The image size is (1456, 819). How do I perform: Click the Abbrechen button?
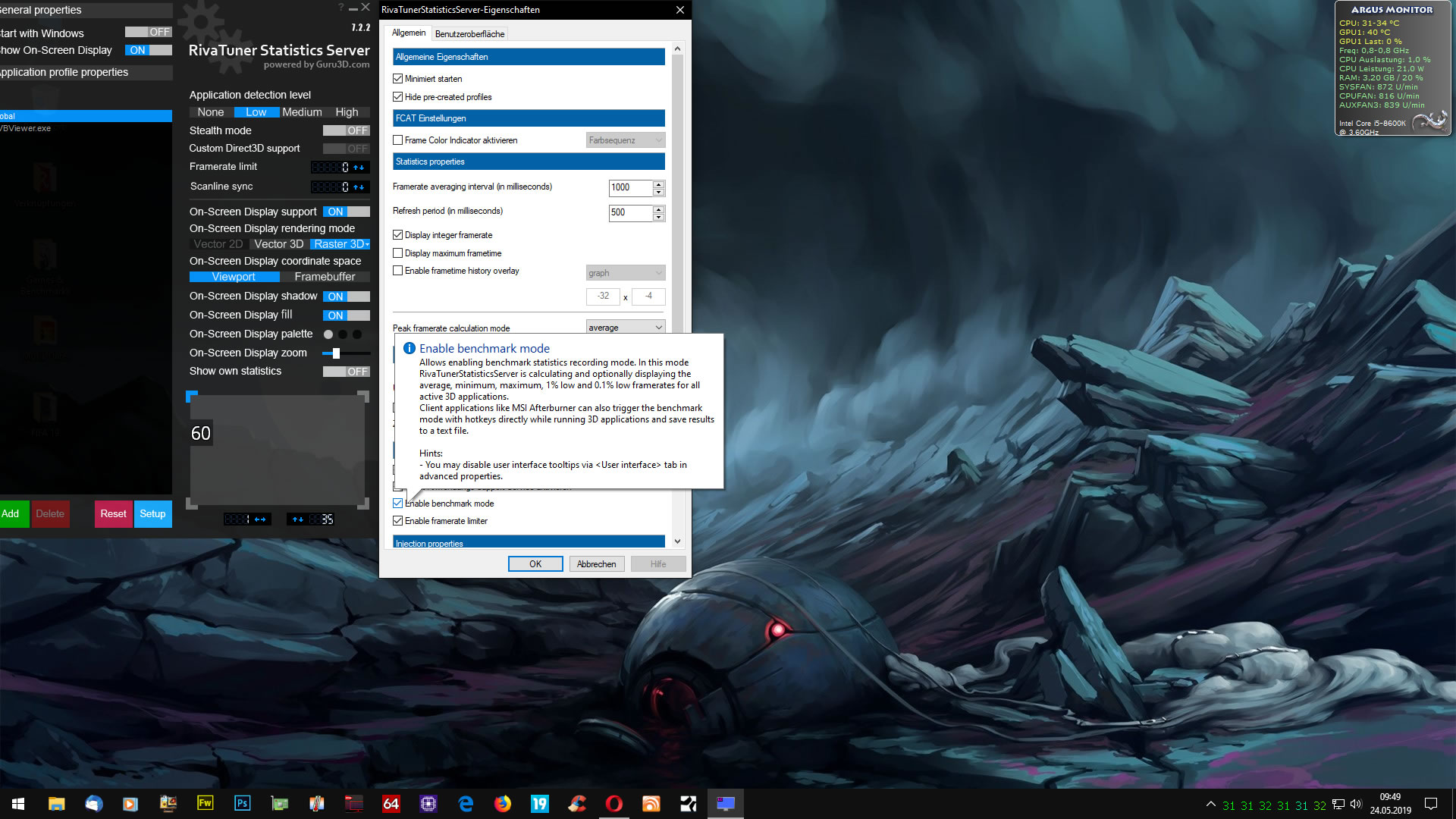pos(596,564)
